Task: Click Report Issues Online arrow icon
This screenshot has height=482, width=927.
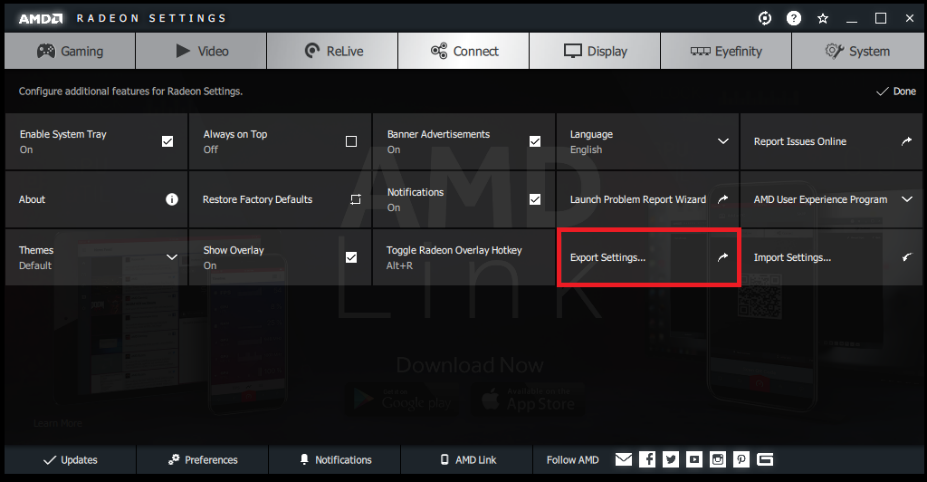Action: tap(906, 141)
